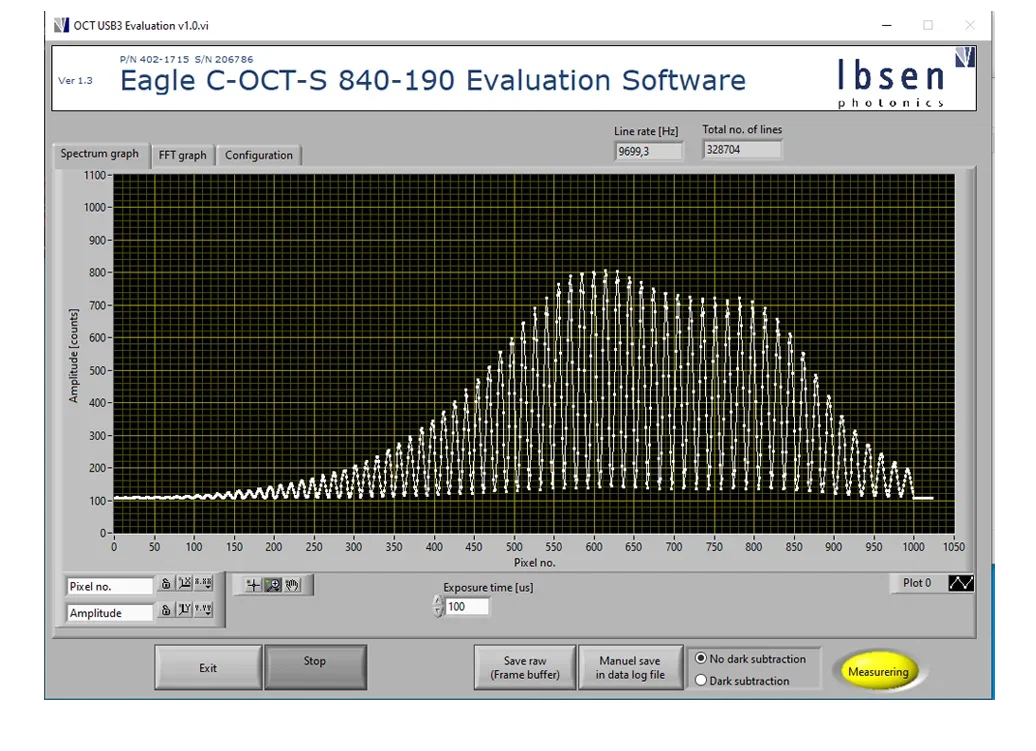Open Y-axis format options dropdown
The height and width of the screenshot is (751, 1036).
click(x=203, y=610)
